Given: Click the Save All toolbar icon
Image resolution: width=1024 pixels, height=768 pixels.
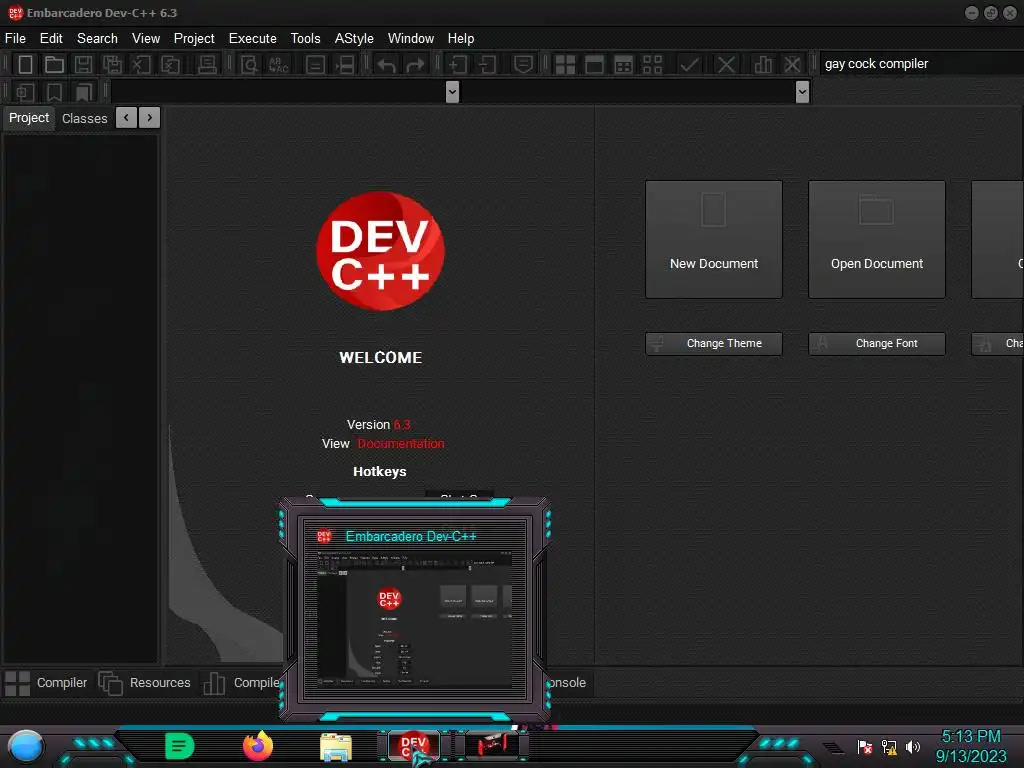Looking at the screenshot, I should click(112, 64).
